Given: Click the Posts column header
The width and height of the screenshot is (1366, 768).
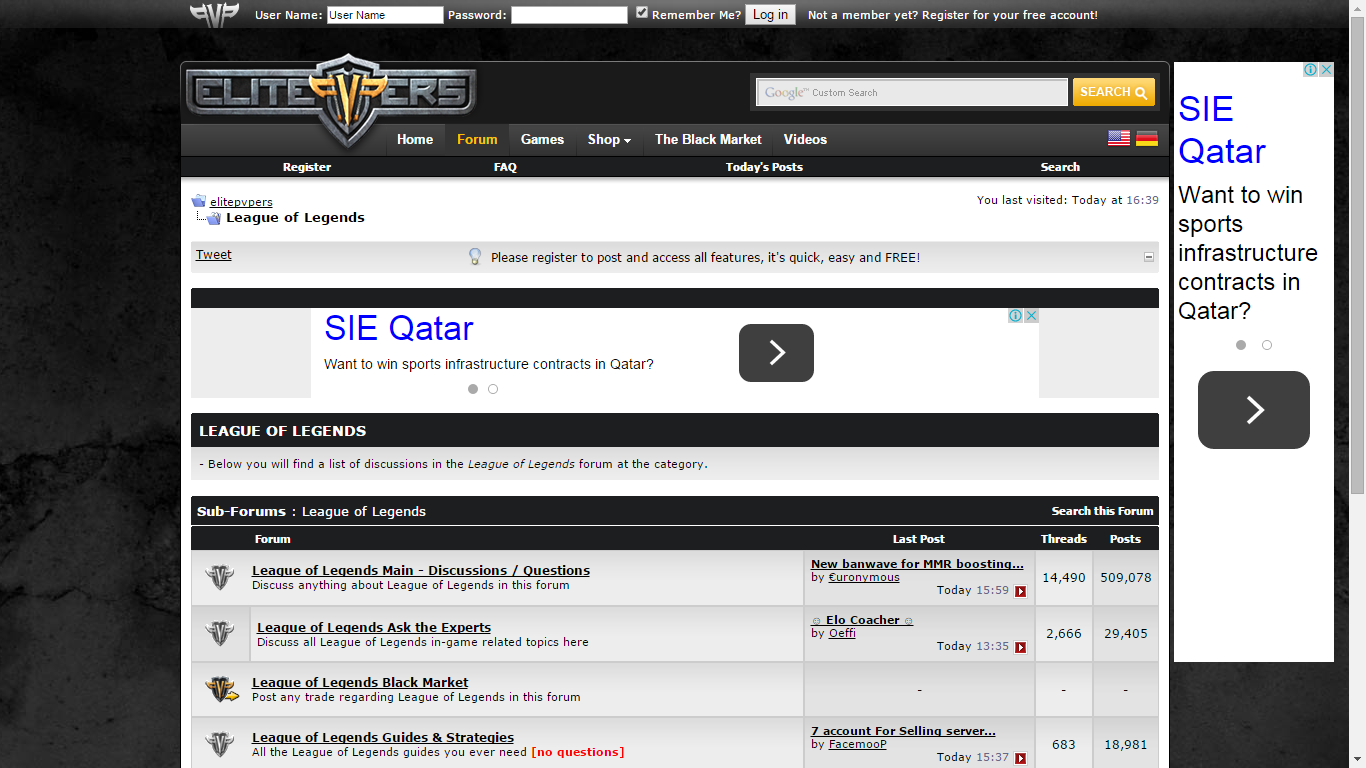Looking at the screenshot, I should (x=1125, y=539).
